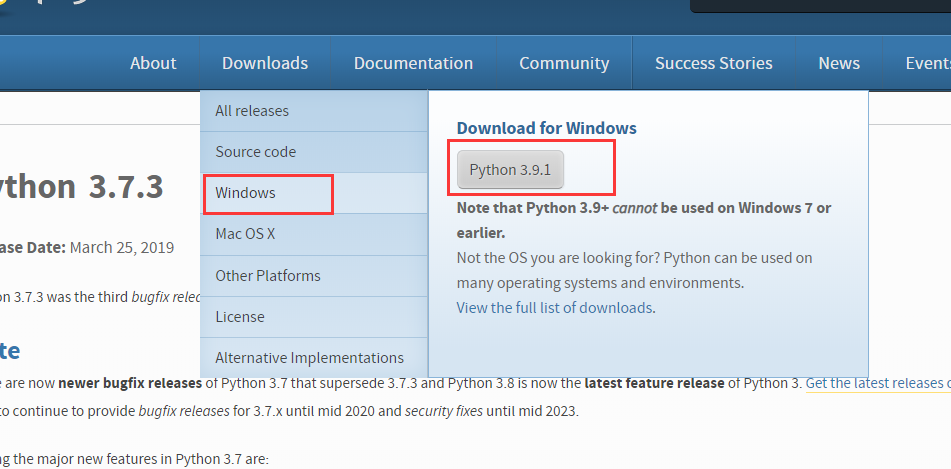Go to Success Stories in navigation
The height and width of the screenshot is (469, 951).
(714, 63)
